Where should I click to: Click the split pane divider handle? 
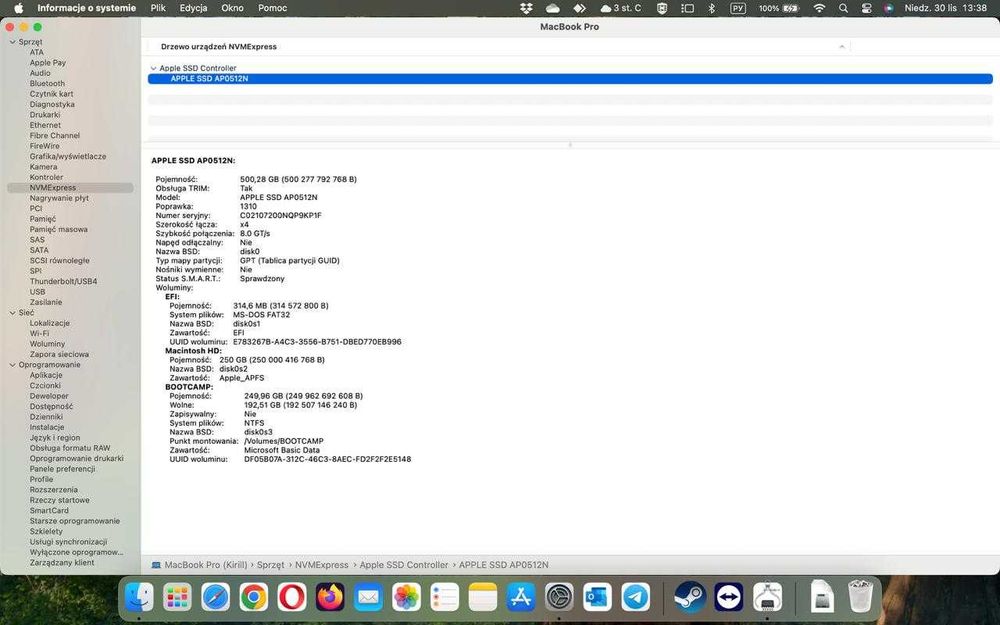click(570, 145)
